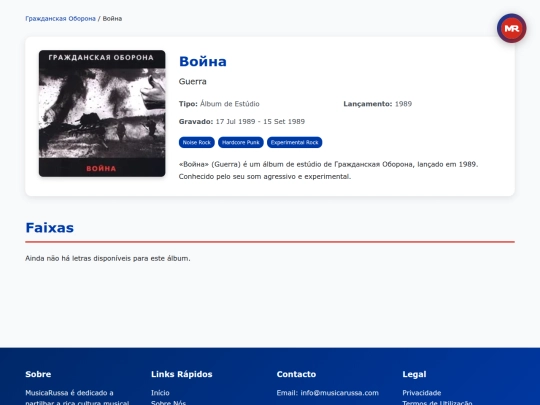Open the Sobre Nós footer link
This screenshot has width=540, height=405.
[x=168, y=403]
